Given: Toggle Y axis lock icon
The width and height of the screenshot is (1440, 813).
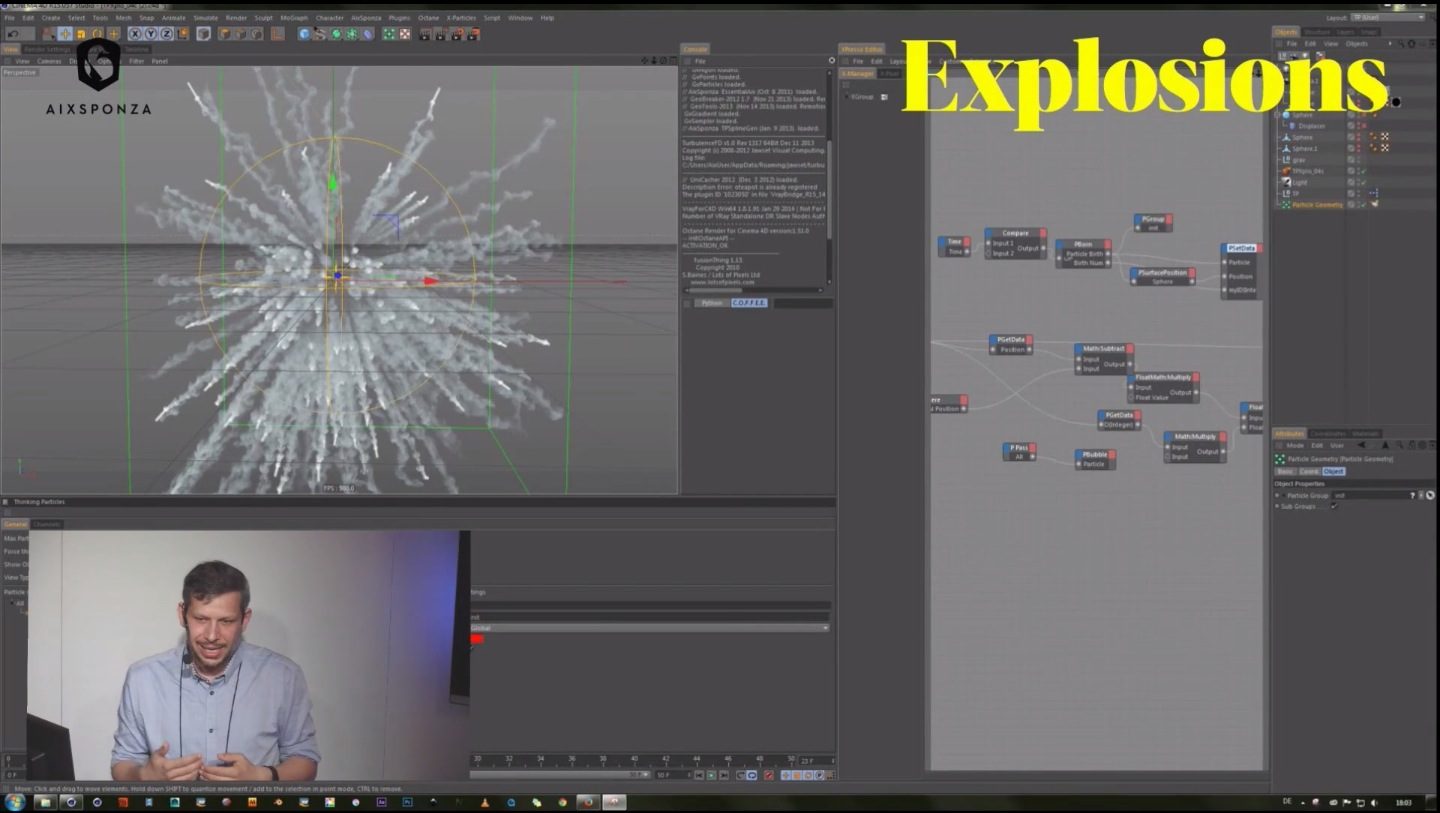Looking at the screenshot, I should coord(151,34).
